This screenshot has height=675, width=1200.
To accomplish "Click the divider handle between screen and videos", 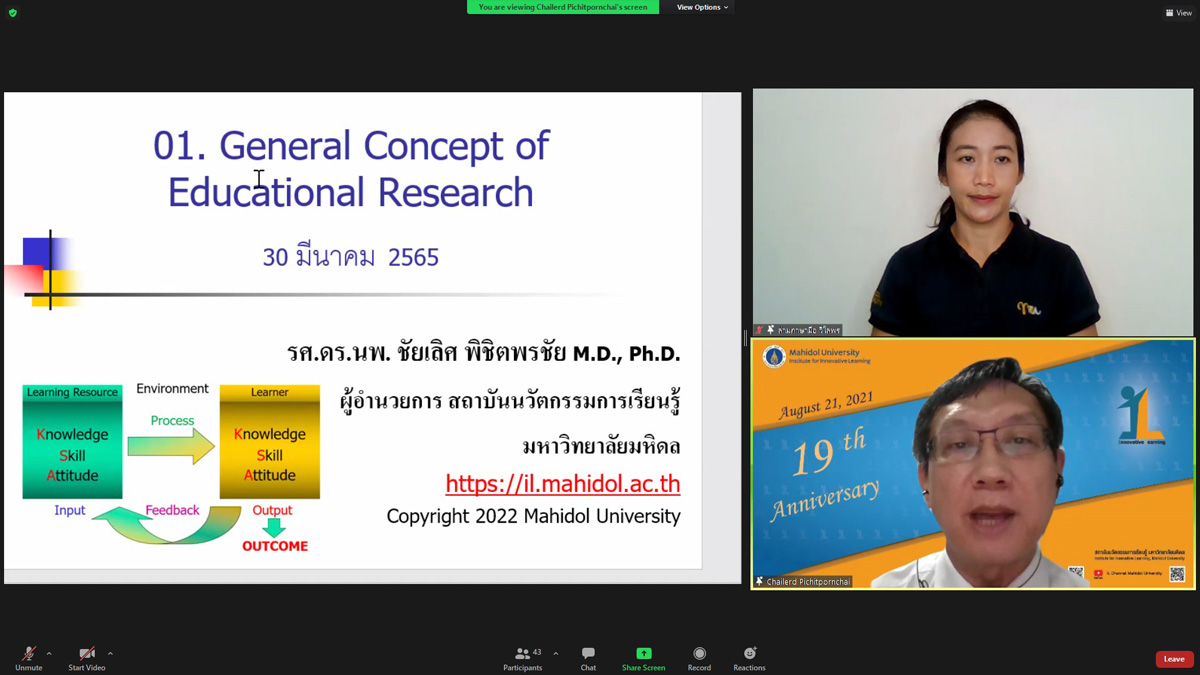I will (746, 338).
